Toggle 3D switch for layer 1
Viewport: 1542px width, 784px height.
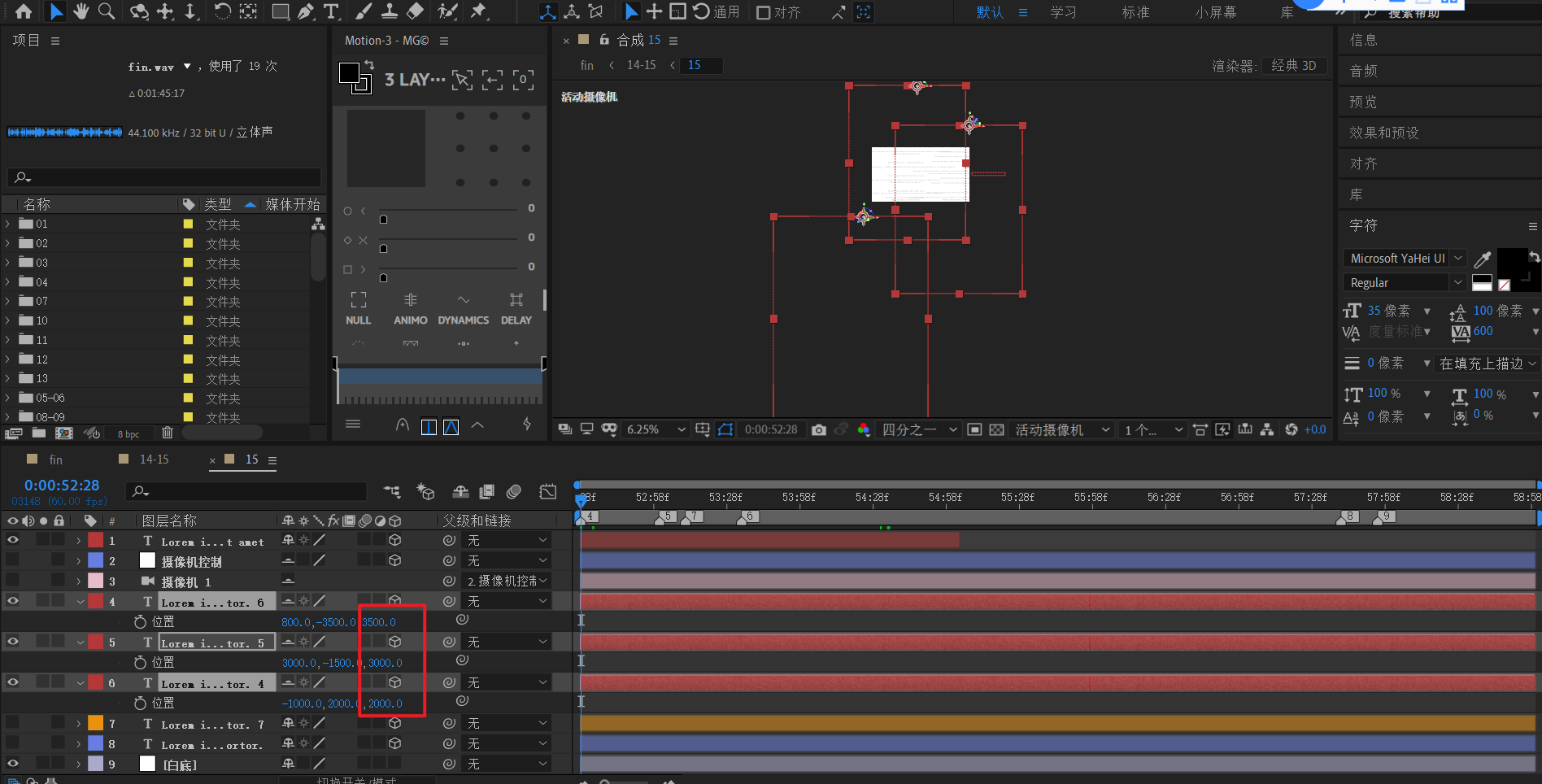394,540
